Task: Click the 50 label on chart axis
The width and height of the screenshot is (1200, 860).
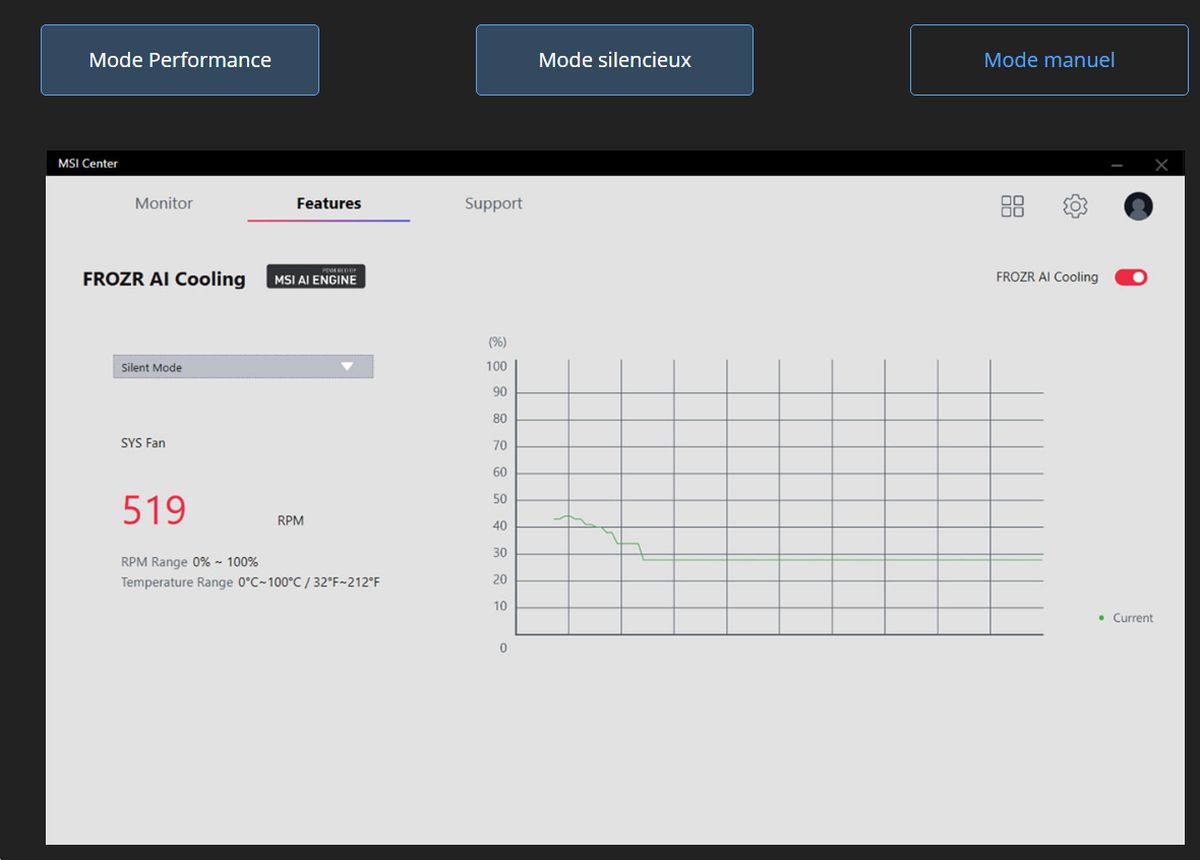Action: [500, 499]
